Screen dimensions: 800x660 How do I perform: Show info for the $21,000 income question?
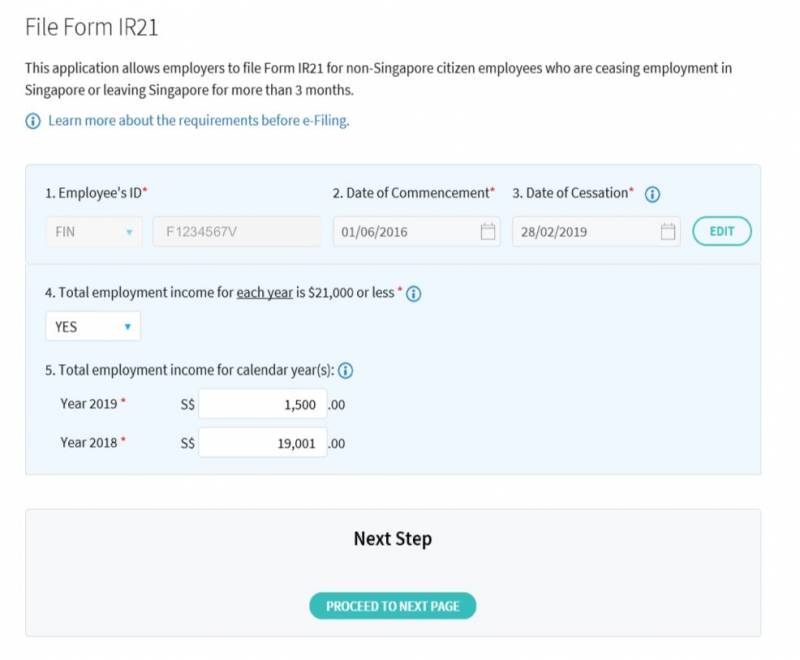pos(413,294)
